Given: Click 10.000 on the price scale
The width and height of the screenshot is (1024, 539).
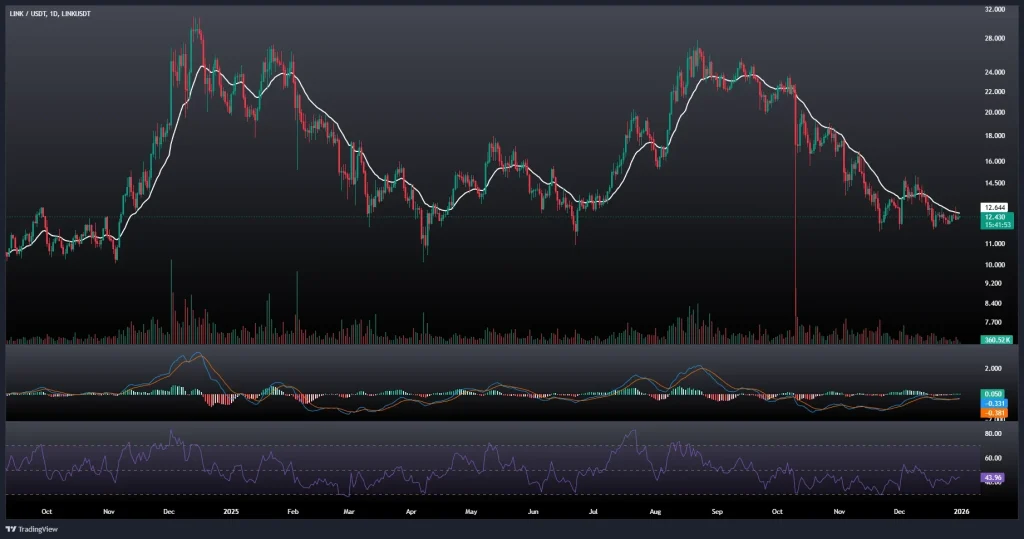Looking at the screenshot, I should click(994, 265).
